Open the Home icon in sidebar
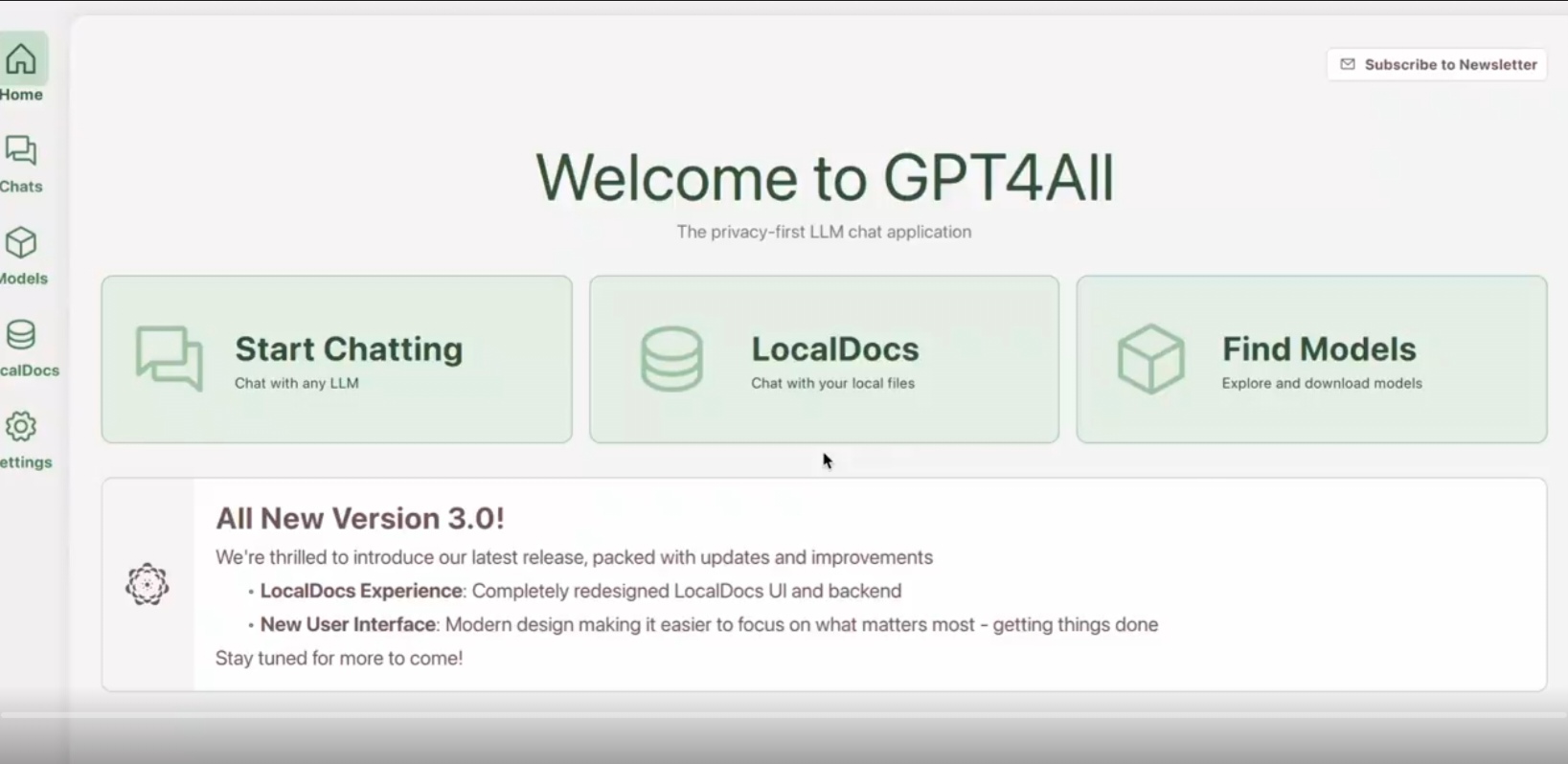 point(21,59)
